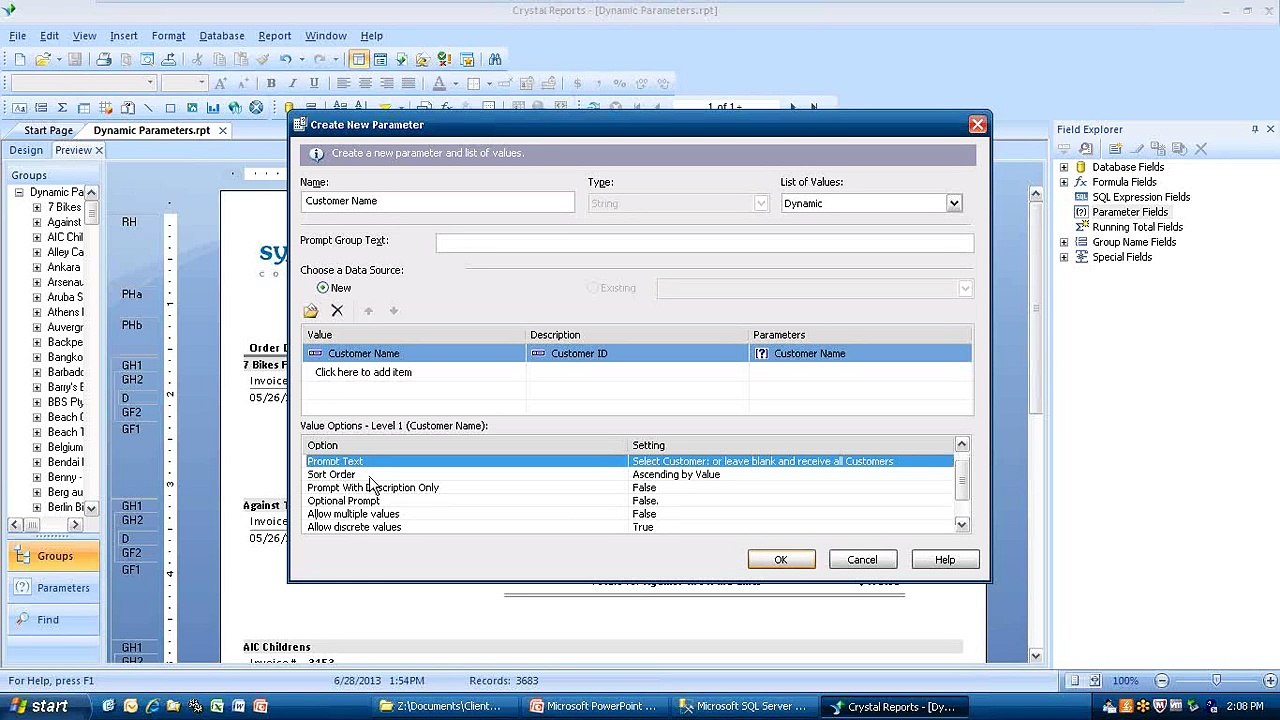This screenshot has width=1280, height=720.
Task: Click the Print icon in toolbar
Action: click(103, 60)
